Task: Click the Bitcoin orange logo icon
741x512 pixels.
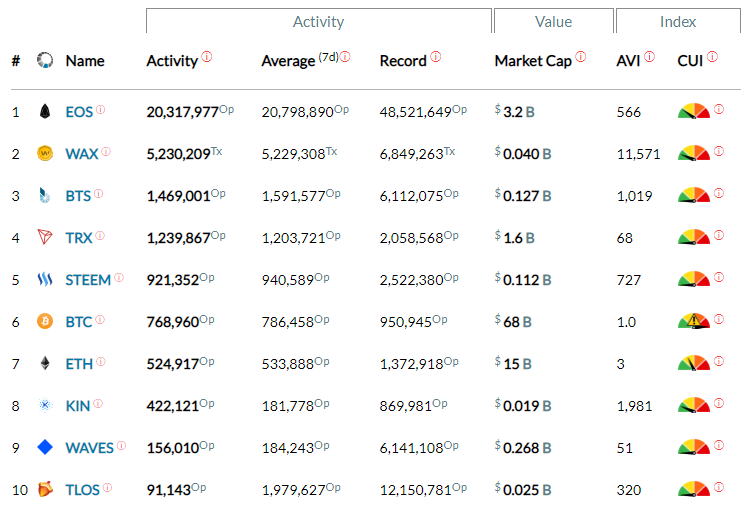Action: point(44,321)
